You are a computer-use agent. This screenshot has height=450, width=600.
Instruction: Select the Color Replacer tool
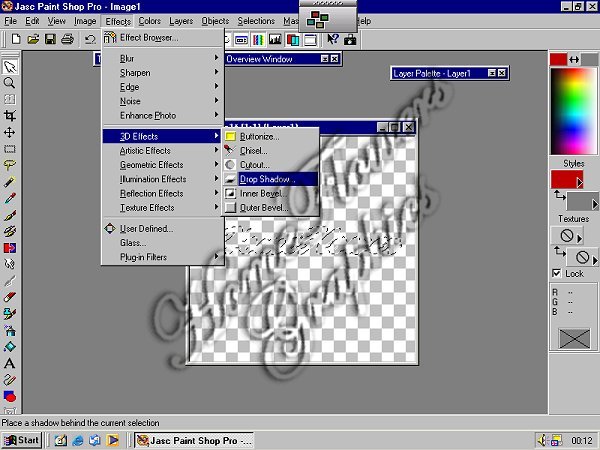10,248
